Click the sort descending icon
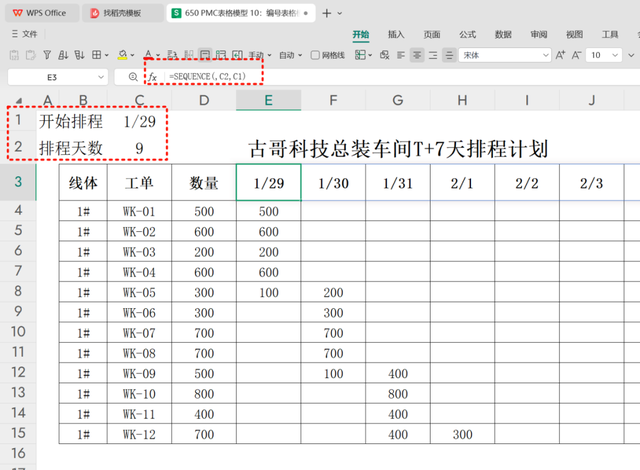This screenshot has width=640, height=470. click(79, 55)
